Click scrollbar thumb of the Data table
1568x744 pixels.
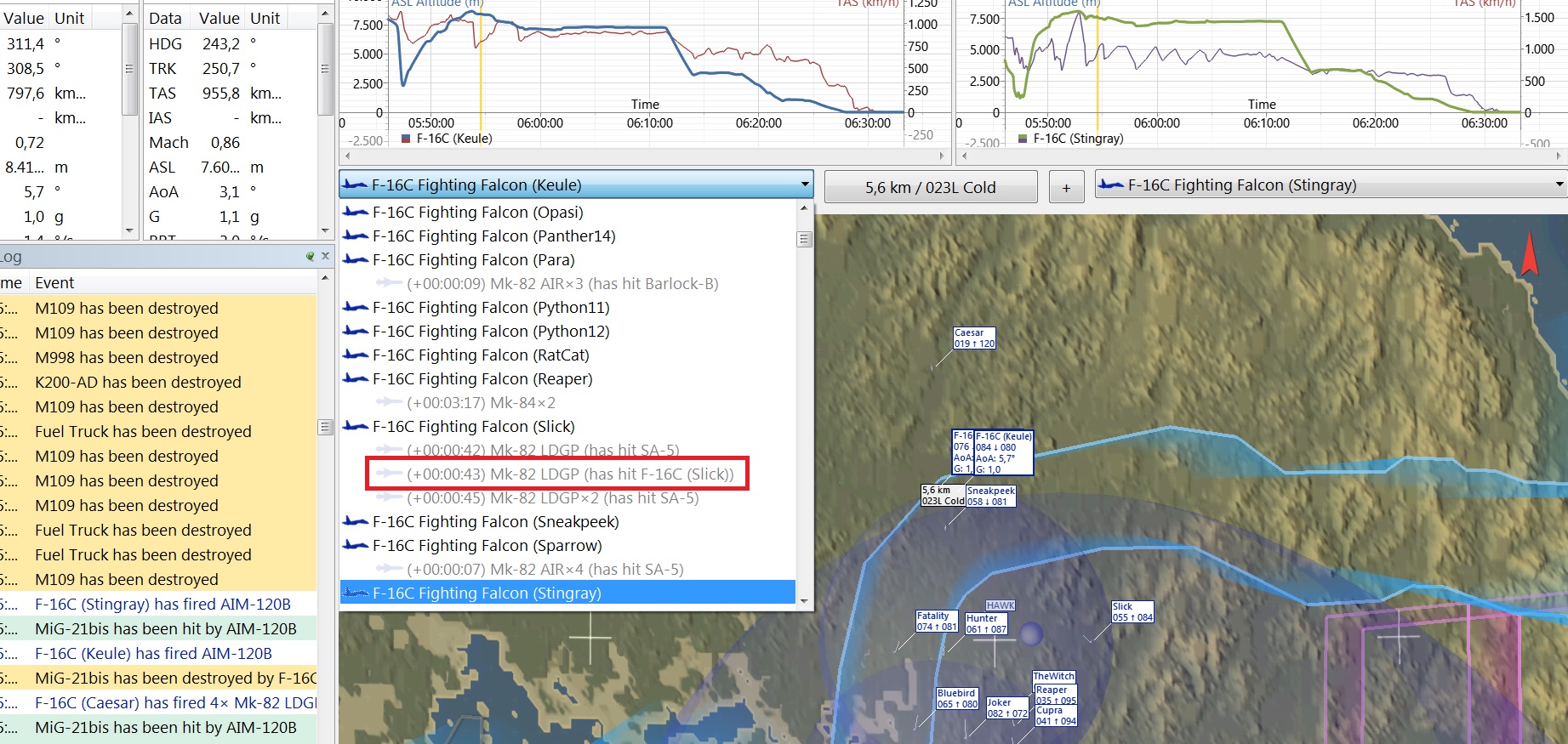tap(325, 68)
